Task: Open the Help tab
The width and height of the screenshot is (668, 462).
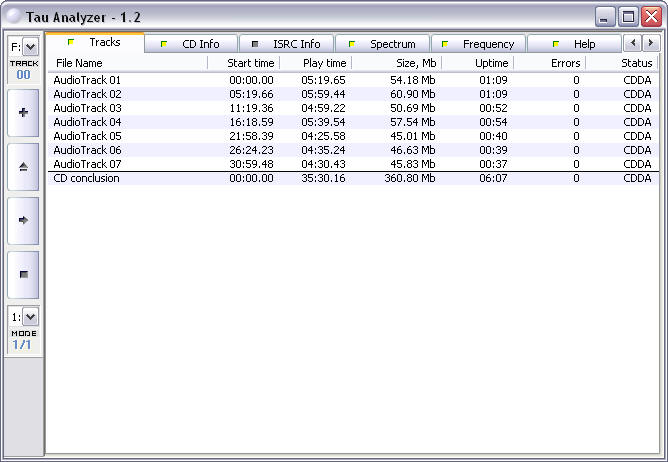Action: pyautogui.click(x=573, y=44)
